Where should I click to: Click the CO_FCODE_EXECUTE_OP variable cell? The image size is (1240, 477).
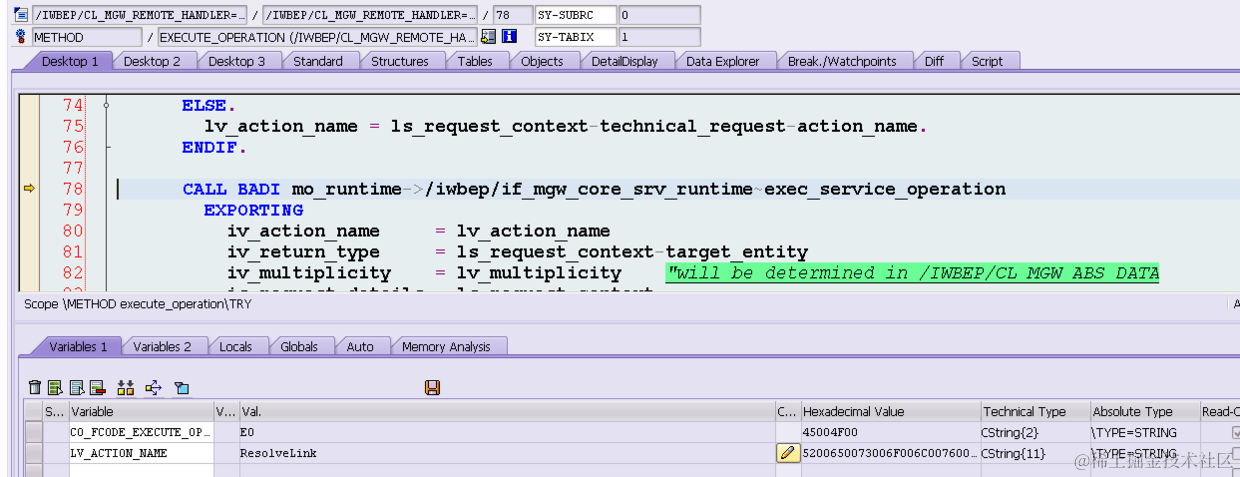click(140, 432)
